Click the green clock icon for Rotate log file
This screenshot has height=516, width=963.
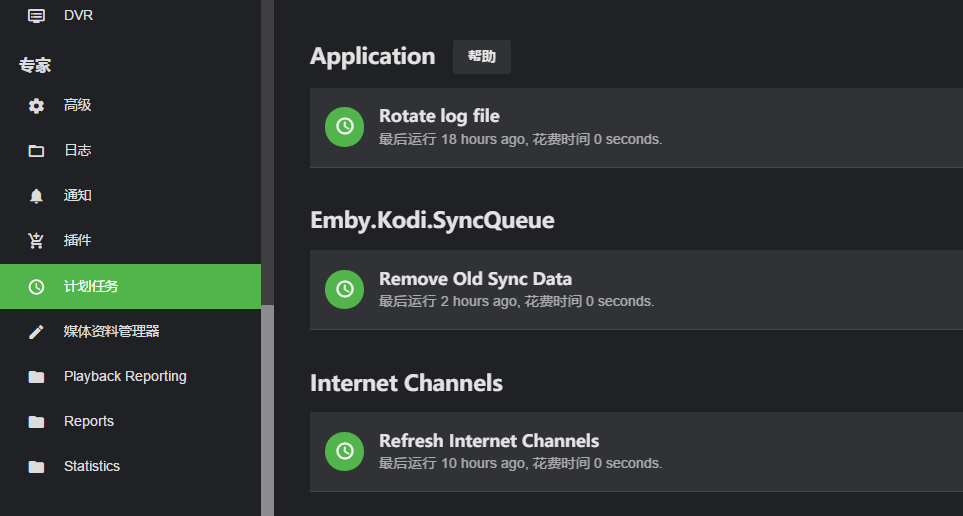click(x=345, y=126)
